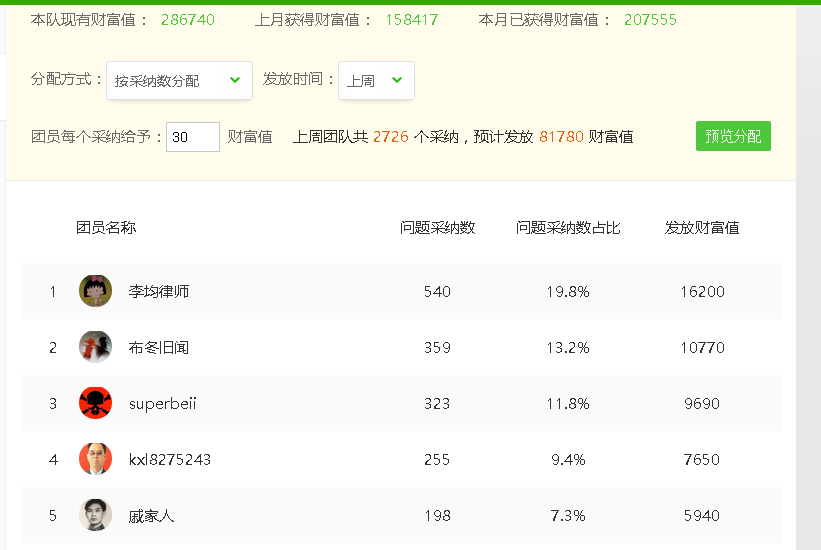Click the 团员名称 column header

click(x=106, y=227)
